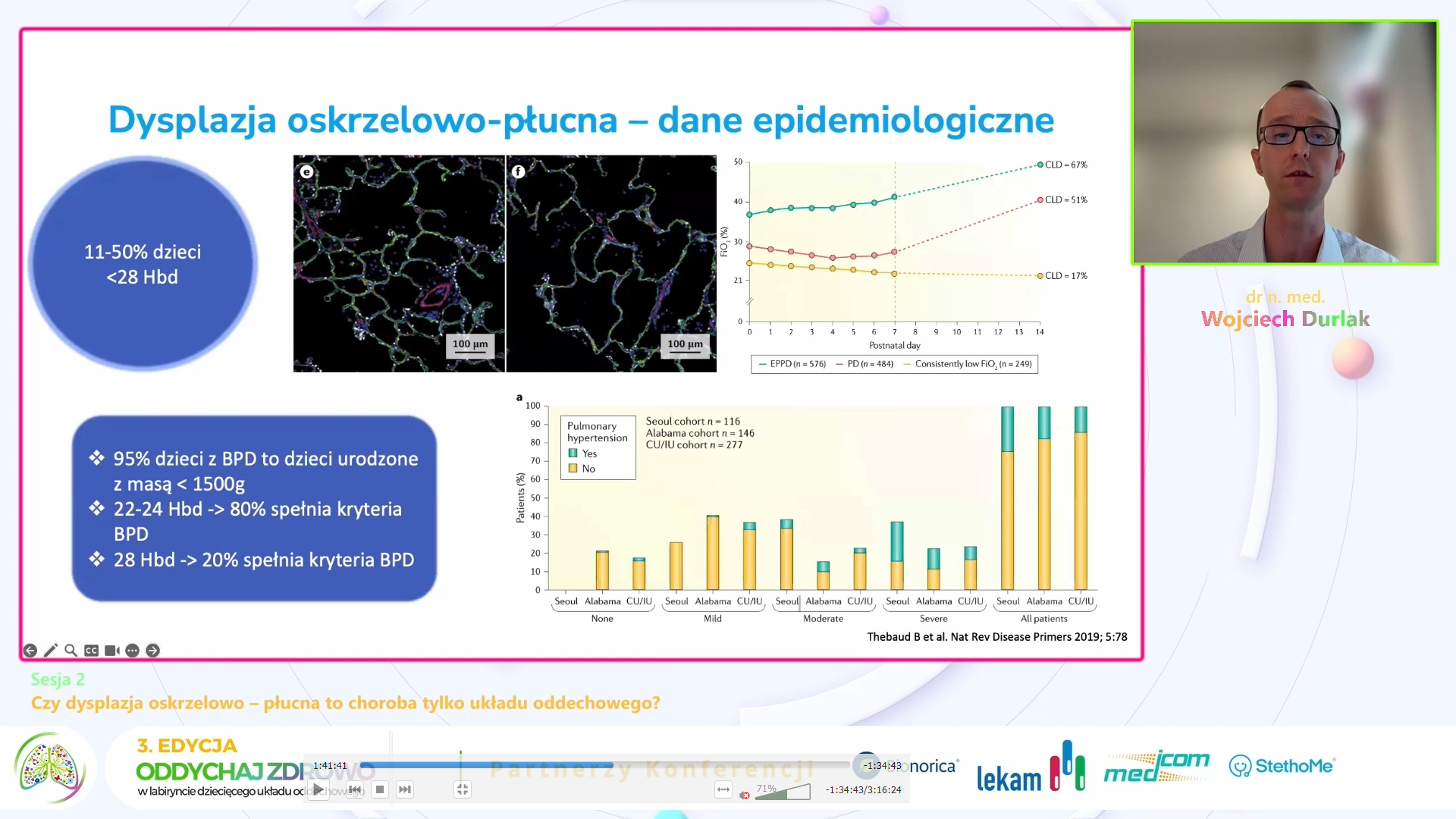Click the StethoMe sponsor logo

pyautogui.click(x=1282, y=766)
